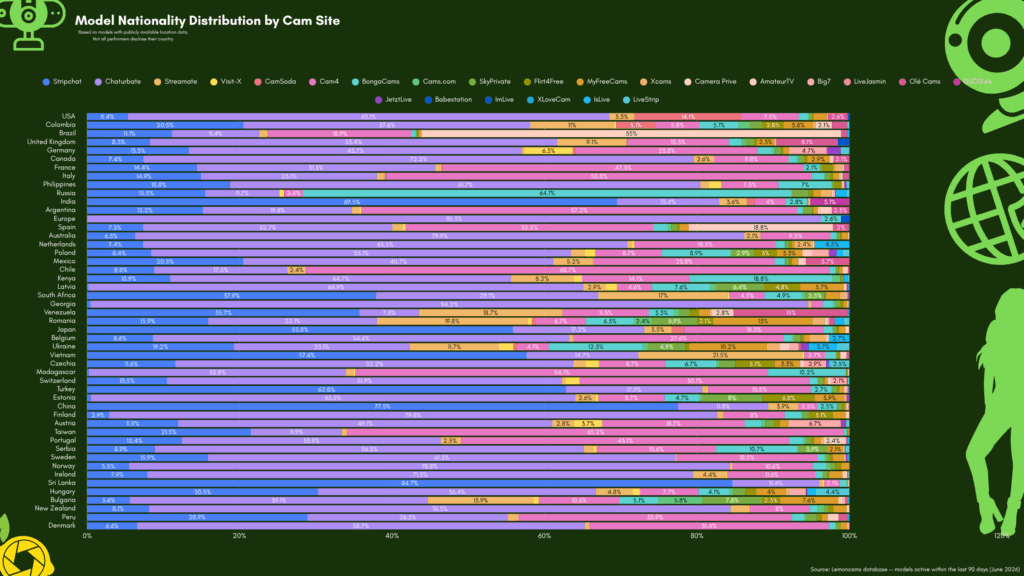Viewport: 1024px width, 576px height.
Task: Click the Flirt4Free legend entry
Action: [543, 82]
